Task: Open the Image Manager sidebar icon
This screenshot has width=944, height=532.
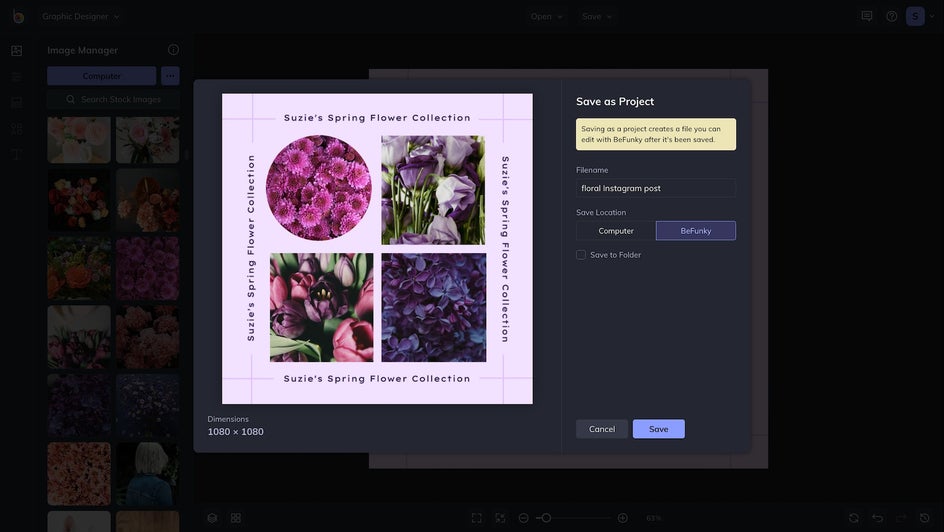Action: (x=17, y=51)
